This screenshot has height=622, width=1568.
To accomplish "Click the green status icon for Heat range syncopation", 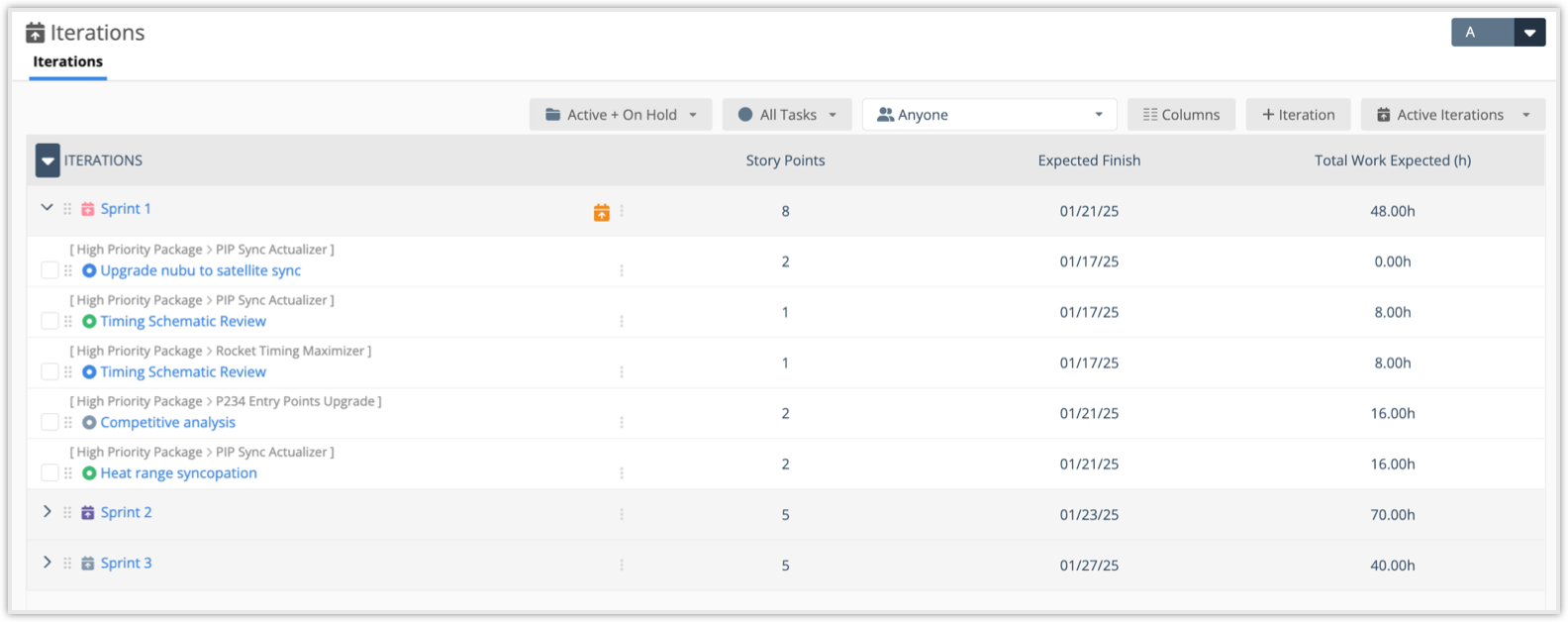I will 89,473.
